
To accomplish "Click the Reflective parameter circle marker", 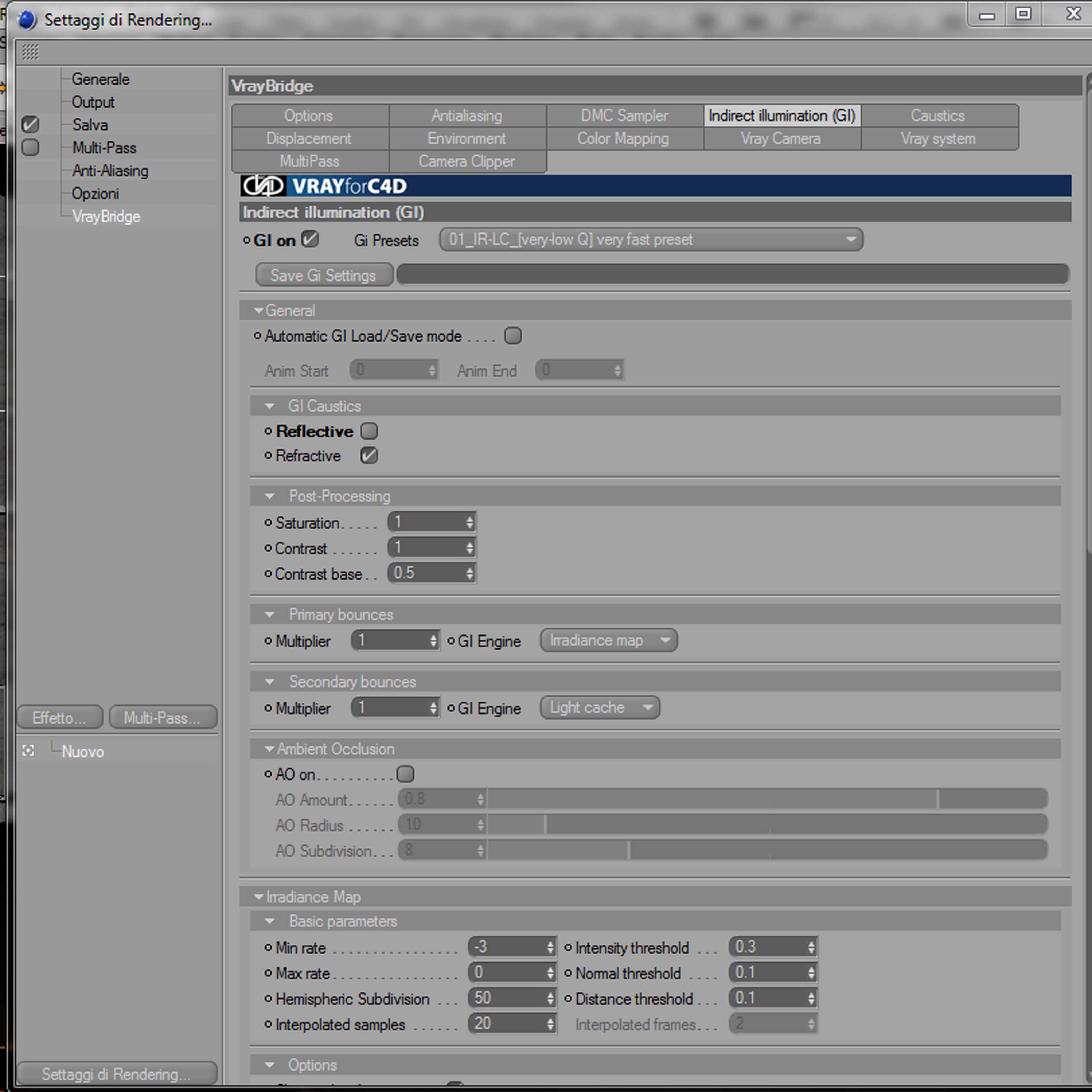I will pyautogui.click(x=268, y=431).
